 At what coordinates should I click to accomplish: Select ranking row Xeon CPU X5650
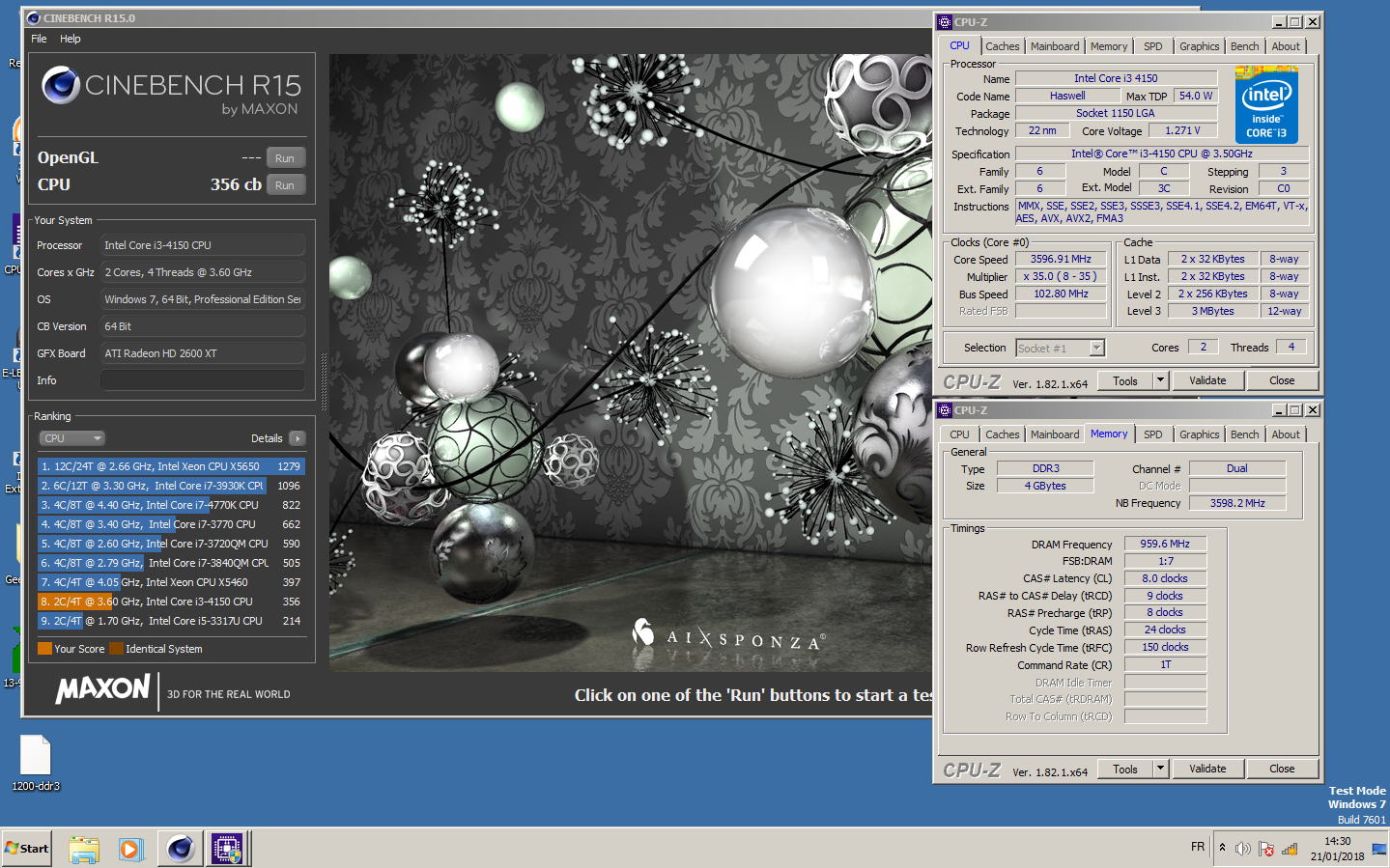(x=171, y=466)
